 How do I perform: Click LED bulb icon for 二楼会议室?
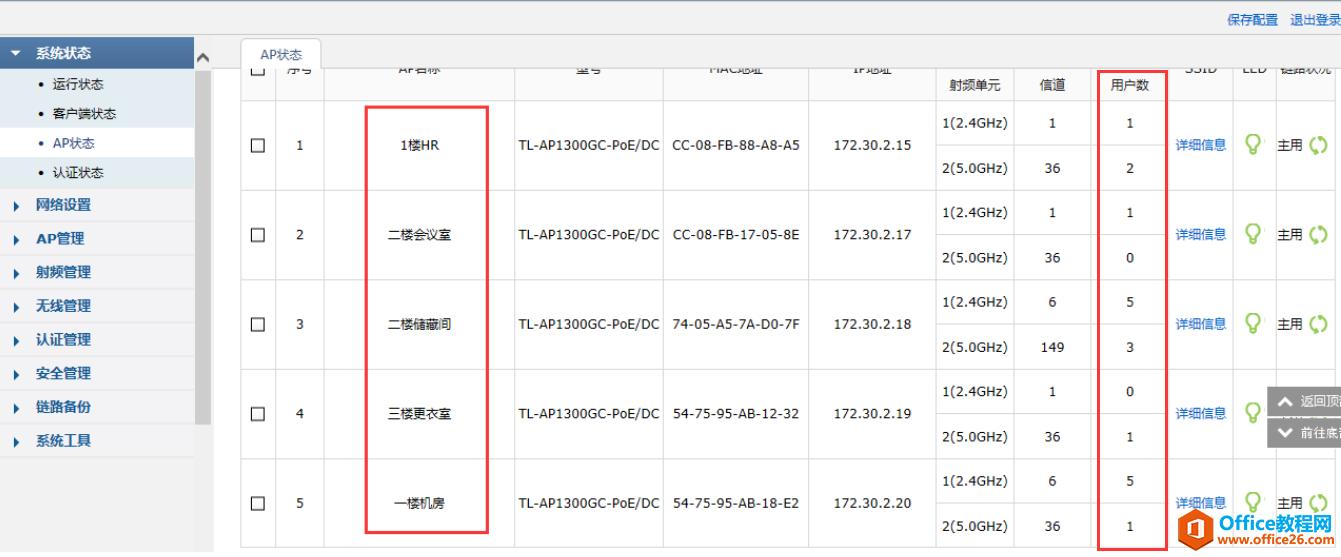(x=1252, y=234)
